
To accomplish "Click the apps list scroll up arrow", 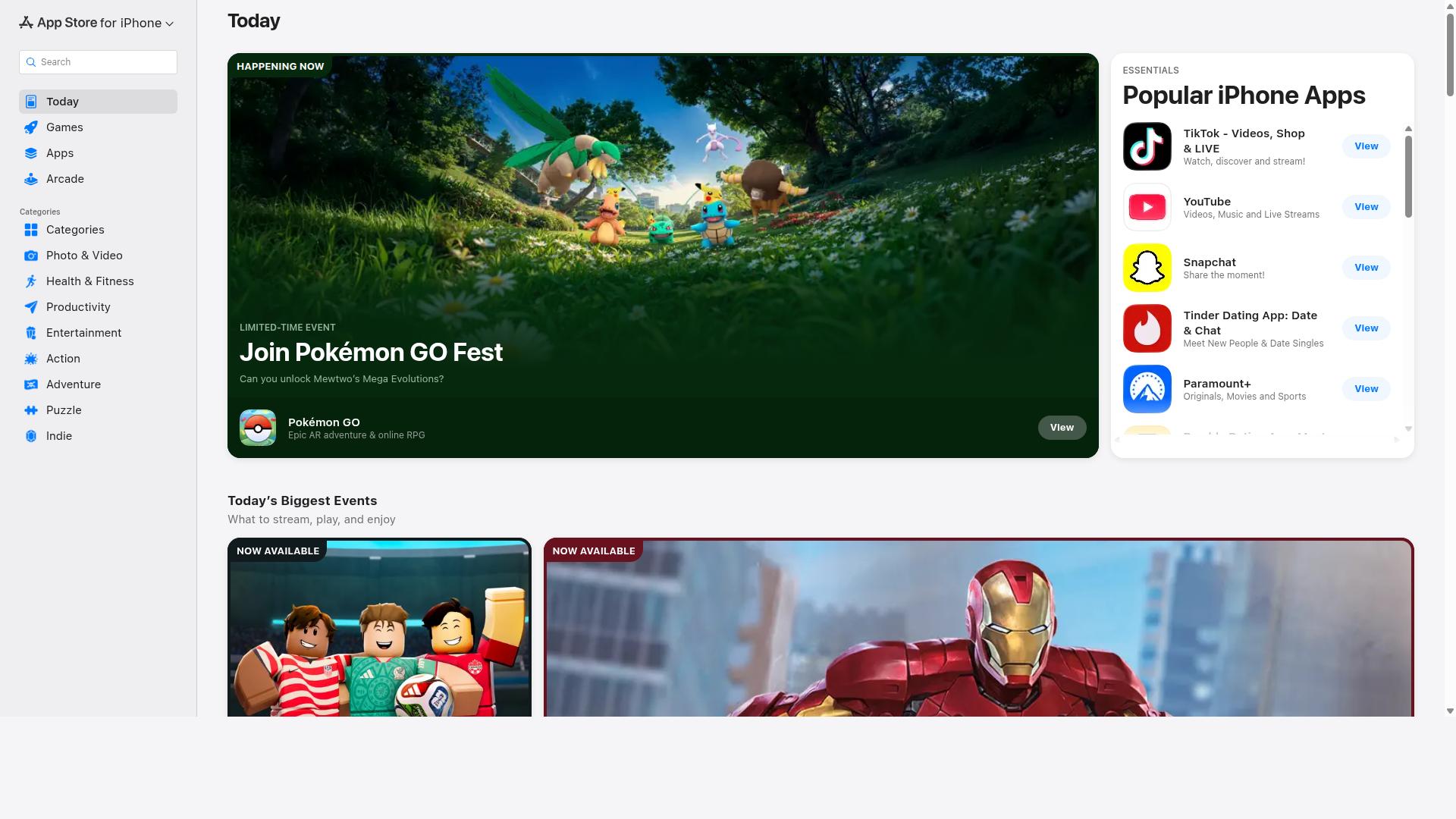I will click(1408, 129).
